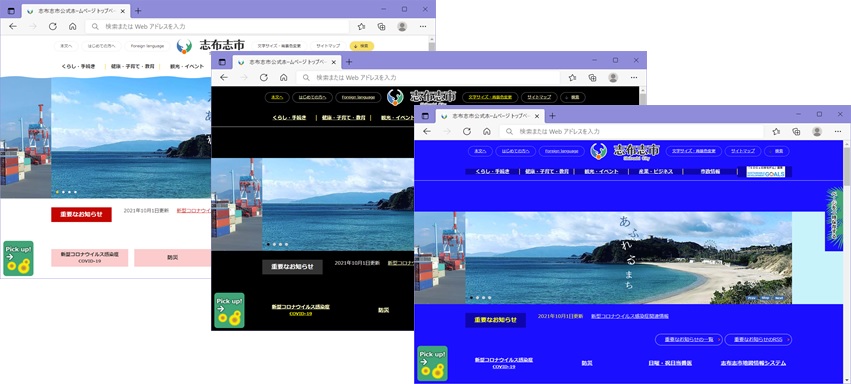Open profile avatar in the black window

[613, 78]
